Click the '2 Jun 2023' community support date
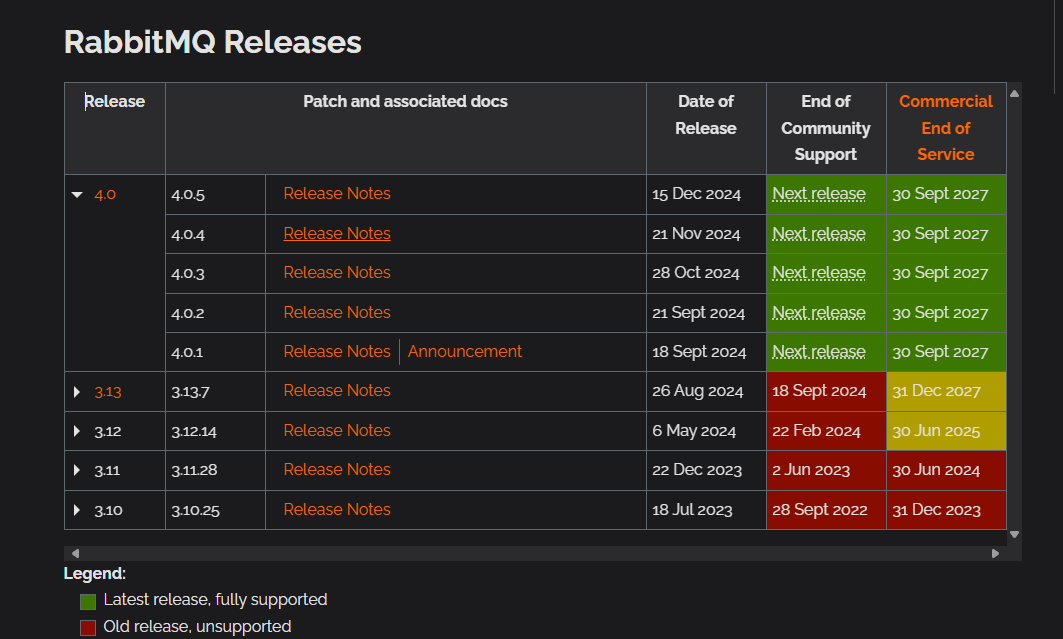 tap(811, 470)
